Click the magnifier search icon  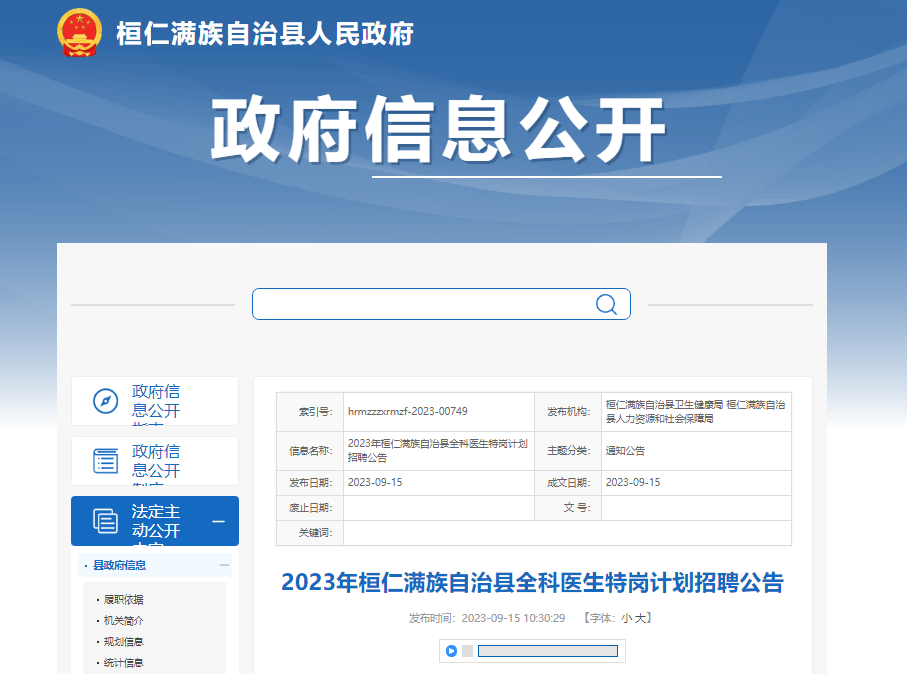coord(606,304)
